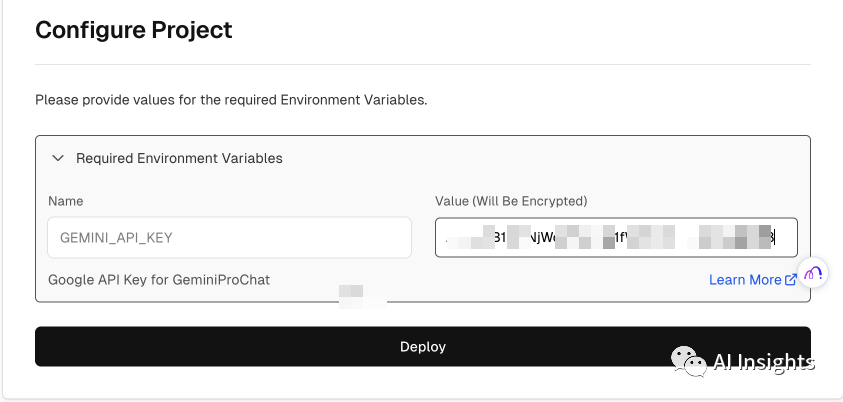Click the Configure Project heading
The image size is (843, 402).
[x=134, y=30]
